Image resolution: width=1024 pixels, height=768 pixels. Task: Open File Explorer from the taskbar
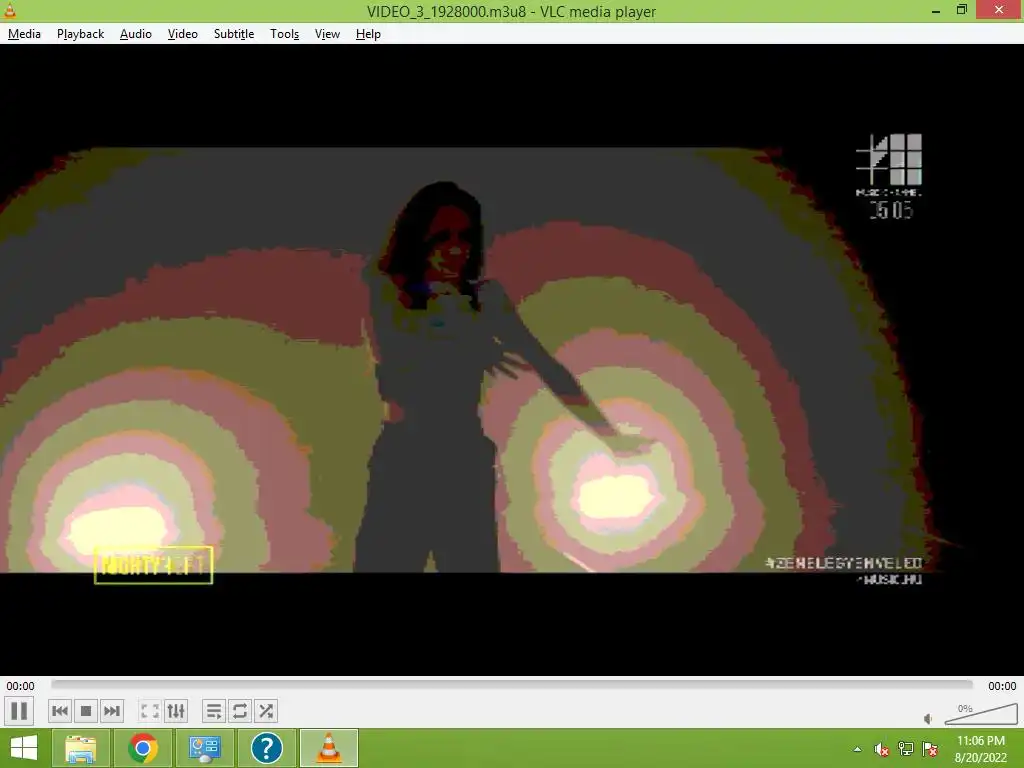click(x=80, y=748)
